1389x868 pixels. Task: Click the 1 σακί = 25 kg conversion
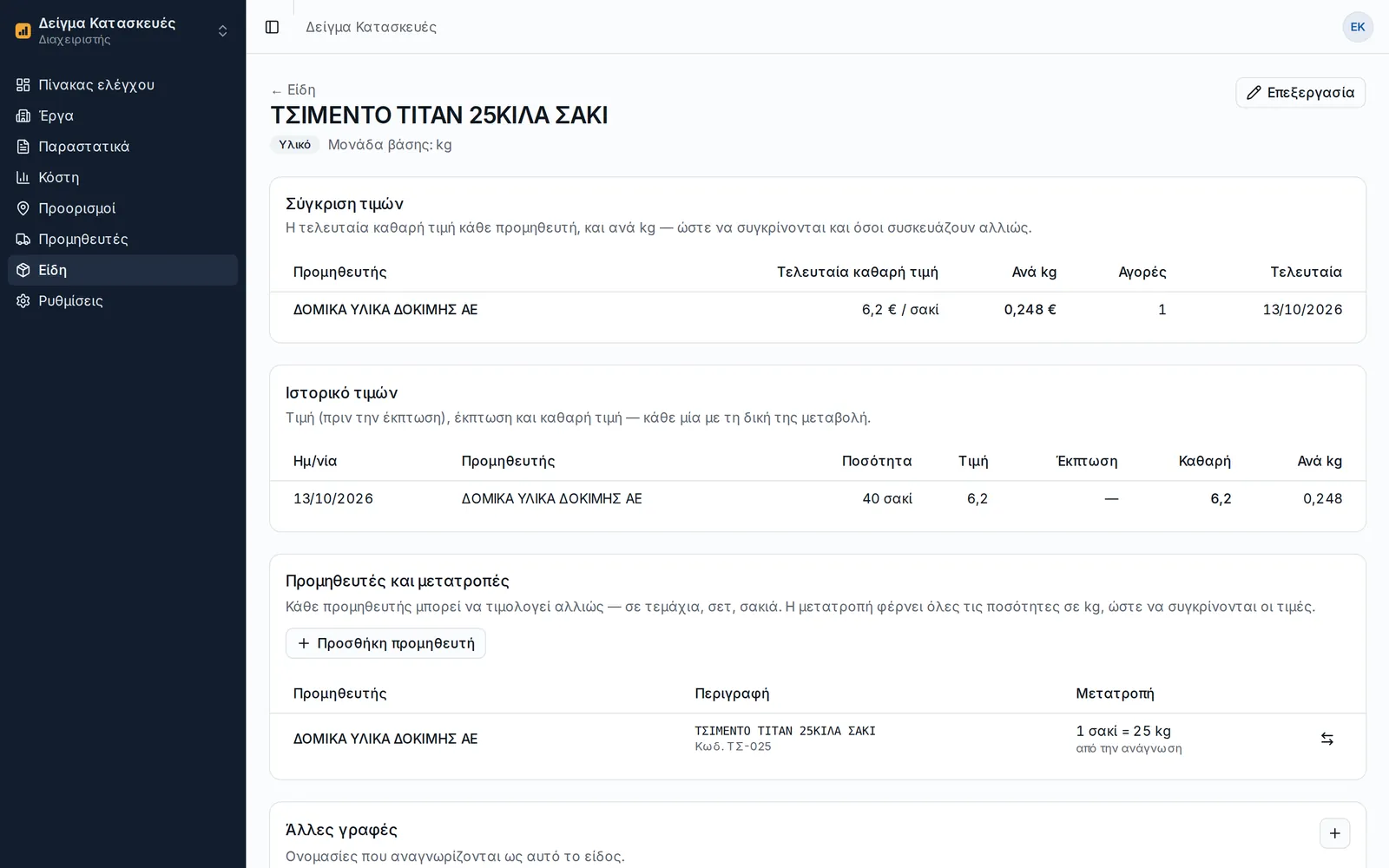coord(1123,731)
